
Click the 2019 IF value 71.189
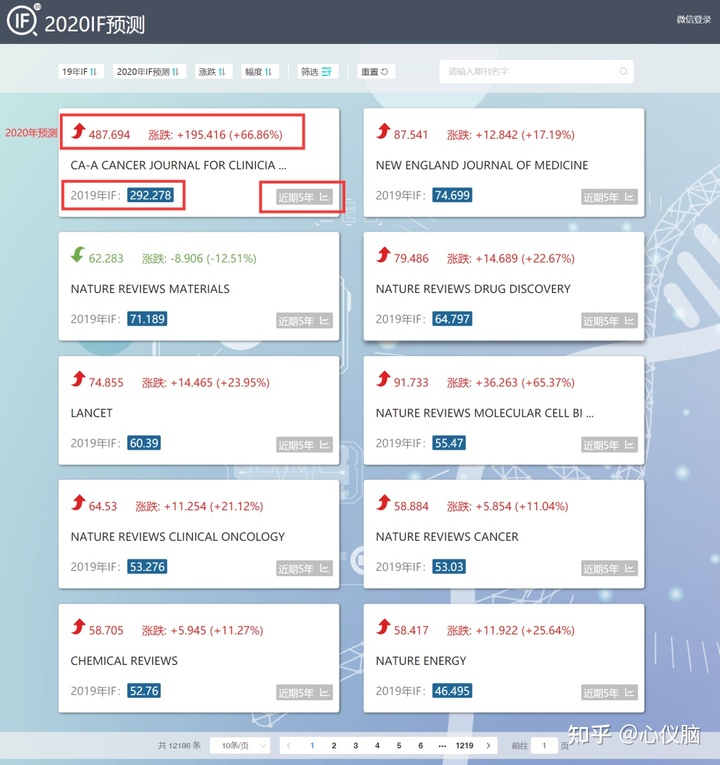[x=147, y=319]
